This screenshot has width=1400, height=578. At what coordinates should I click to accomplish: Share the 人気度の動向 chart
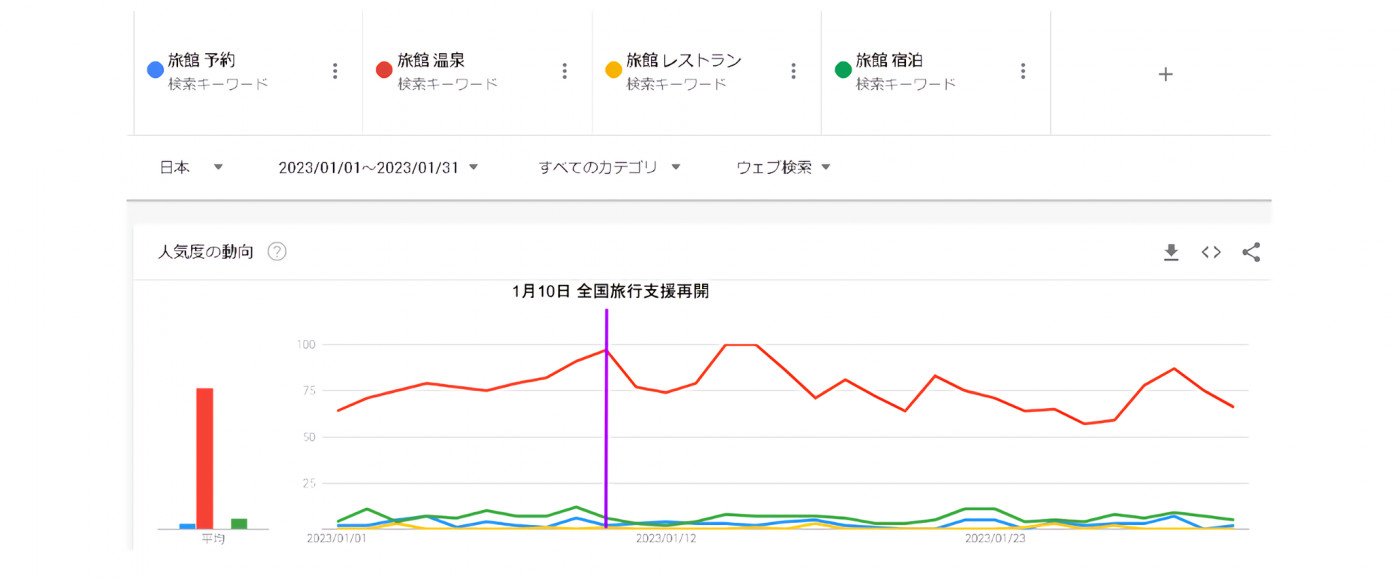(x=1251, y=252)
